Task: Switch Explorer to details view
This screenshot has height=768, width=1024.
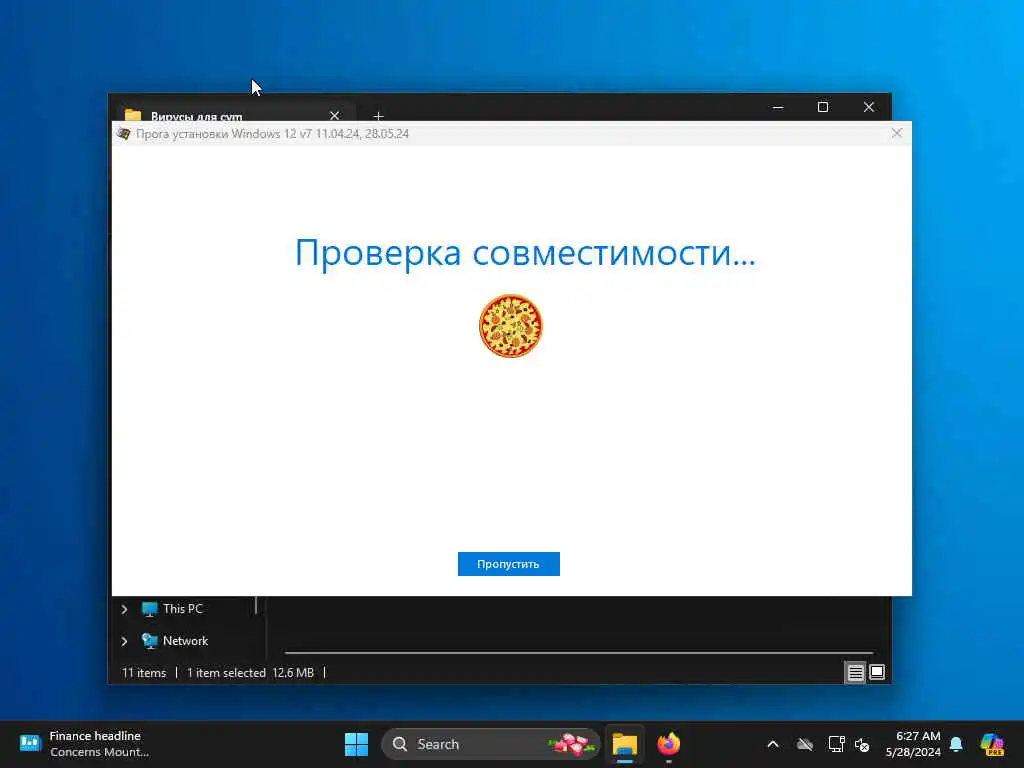Action: [856, 672]
